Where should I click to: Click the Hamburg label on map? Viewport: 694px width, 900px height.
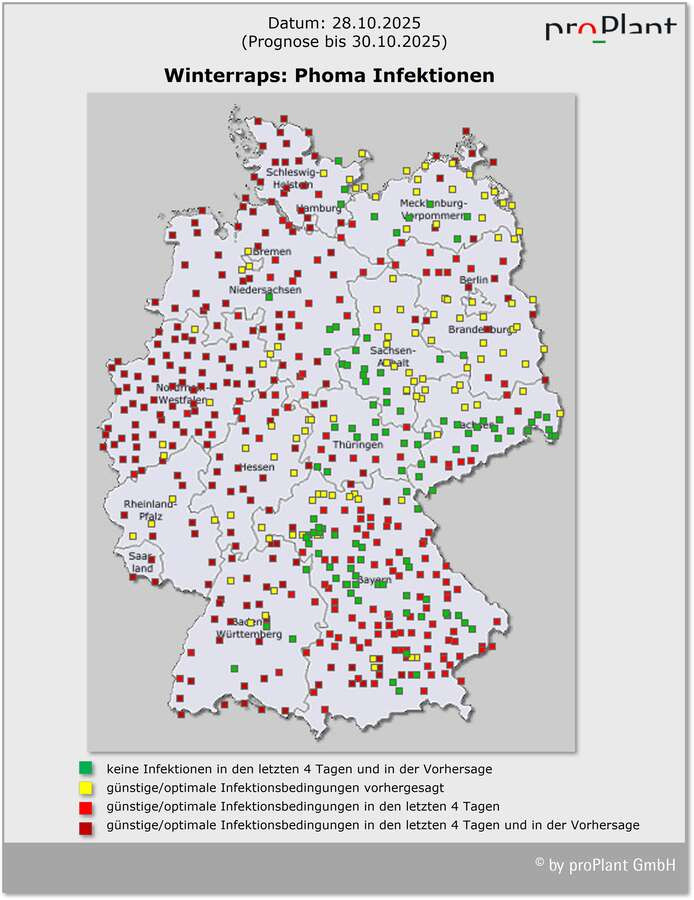[319, 208]
